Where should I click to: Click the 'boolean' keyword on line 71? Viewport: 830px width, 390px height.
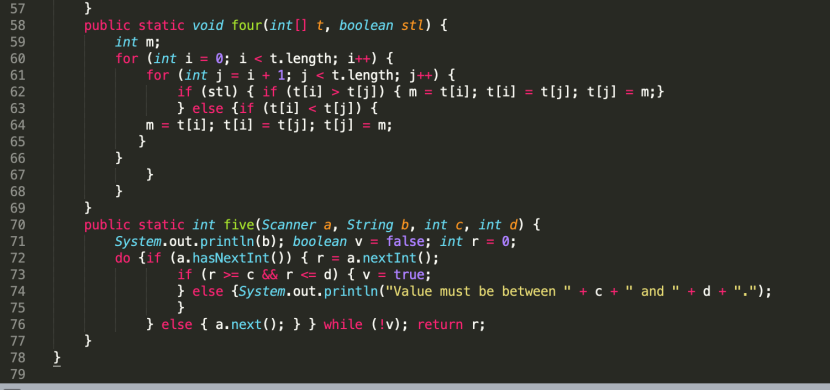click(320, 241)
